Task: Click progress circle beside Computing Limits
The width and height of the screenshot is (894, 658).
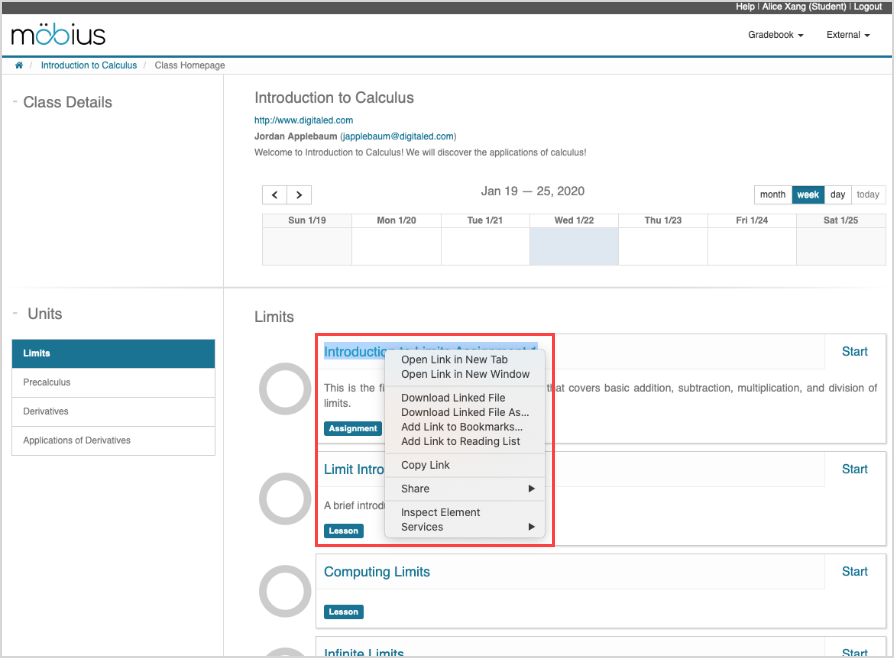Action: tap(285, 591)
